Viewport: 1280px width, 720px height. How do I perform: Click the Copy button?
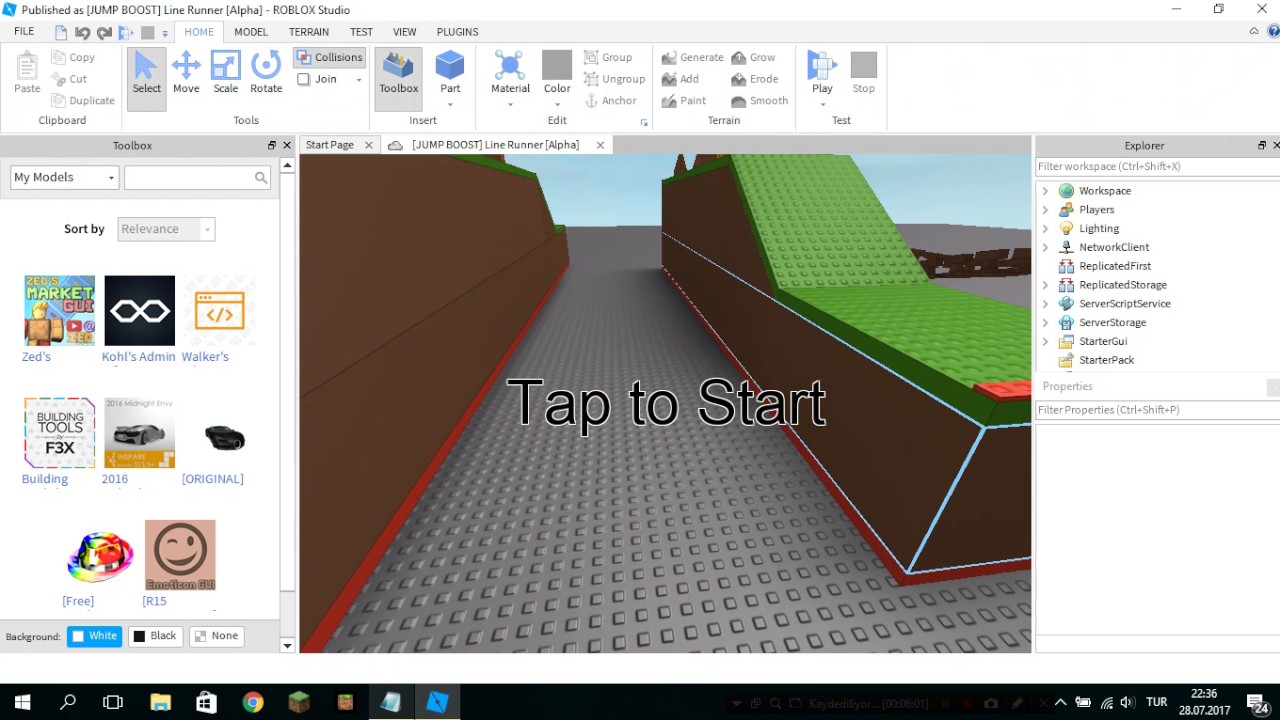[x=73, y=57]
